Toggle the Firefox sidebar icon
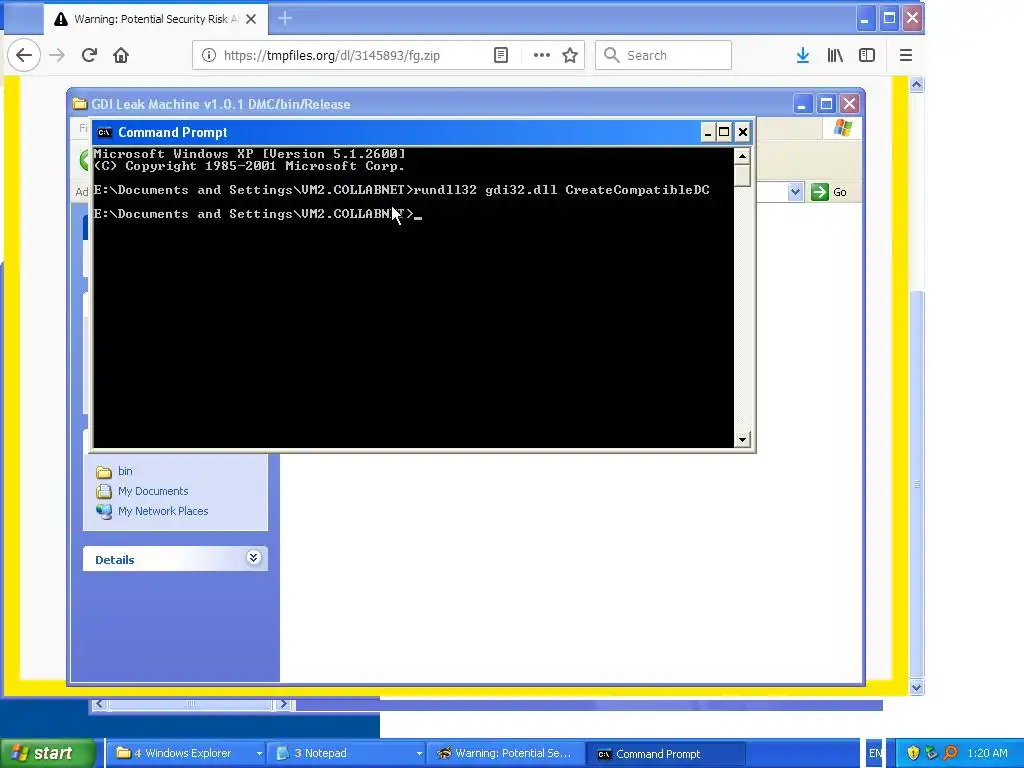The image size is (1024, 768). (867, 56)
